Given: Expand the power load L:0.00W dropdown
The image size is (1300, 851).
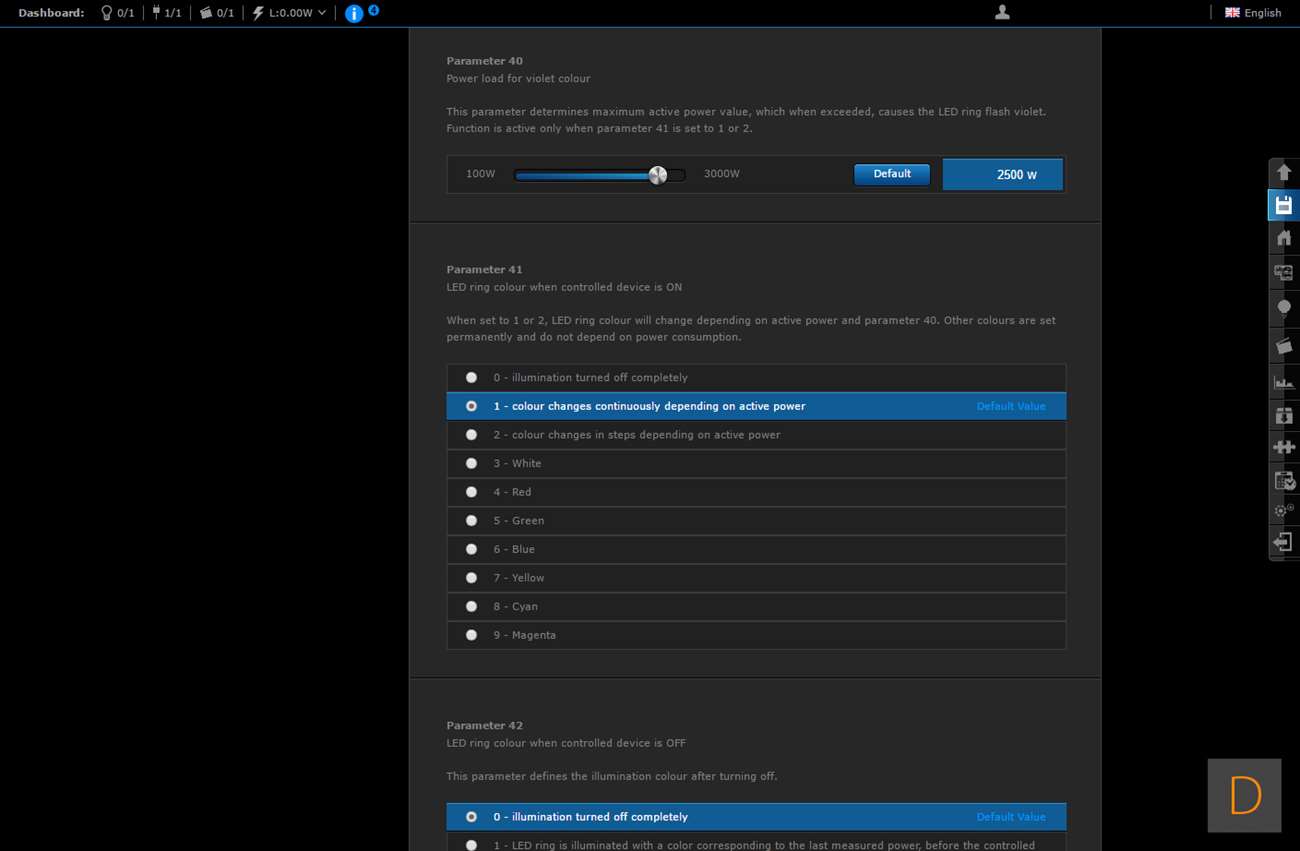Looking at the screenshot, I should [289, 13].
